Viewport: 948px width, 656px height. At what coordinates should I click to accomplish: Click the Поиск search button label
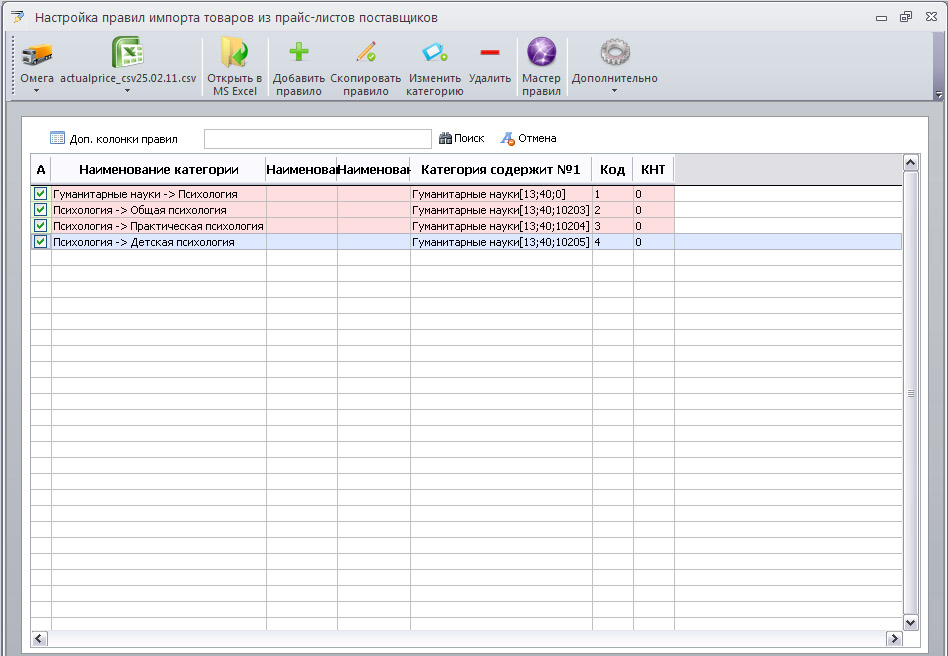click(469, 138)
